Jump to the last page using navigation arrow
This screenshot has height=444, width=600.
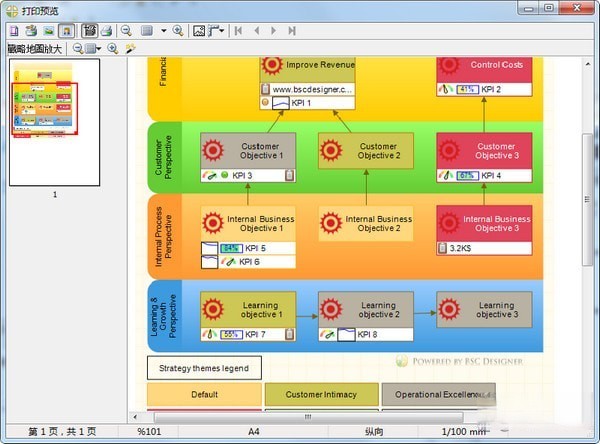(x=292, y=30)
